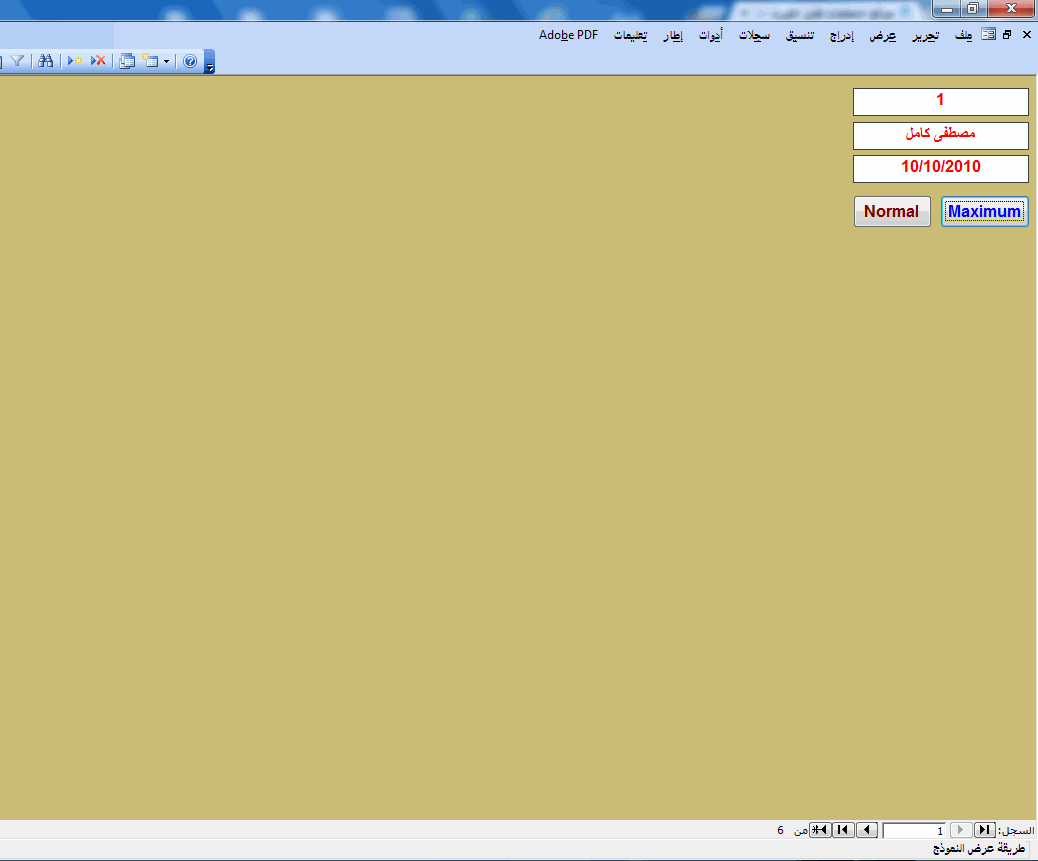Open the ملف menu
Screen dimensions: 1038x861
[x=963, y=36]
